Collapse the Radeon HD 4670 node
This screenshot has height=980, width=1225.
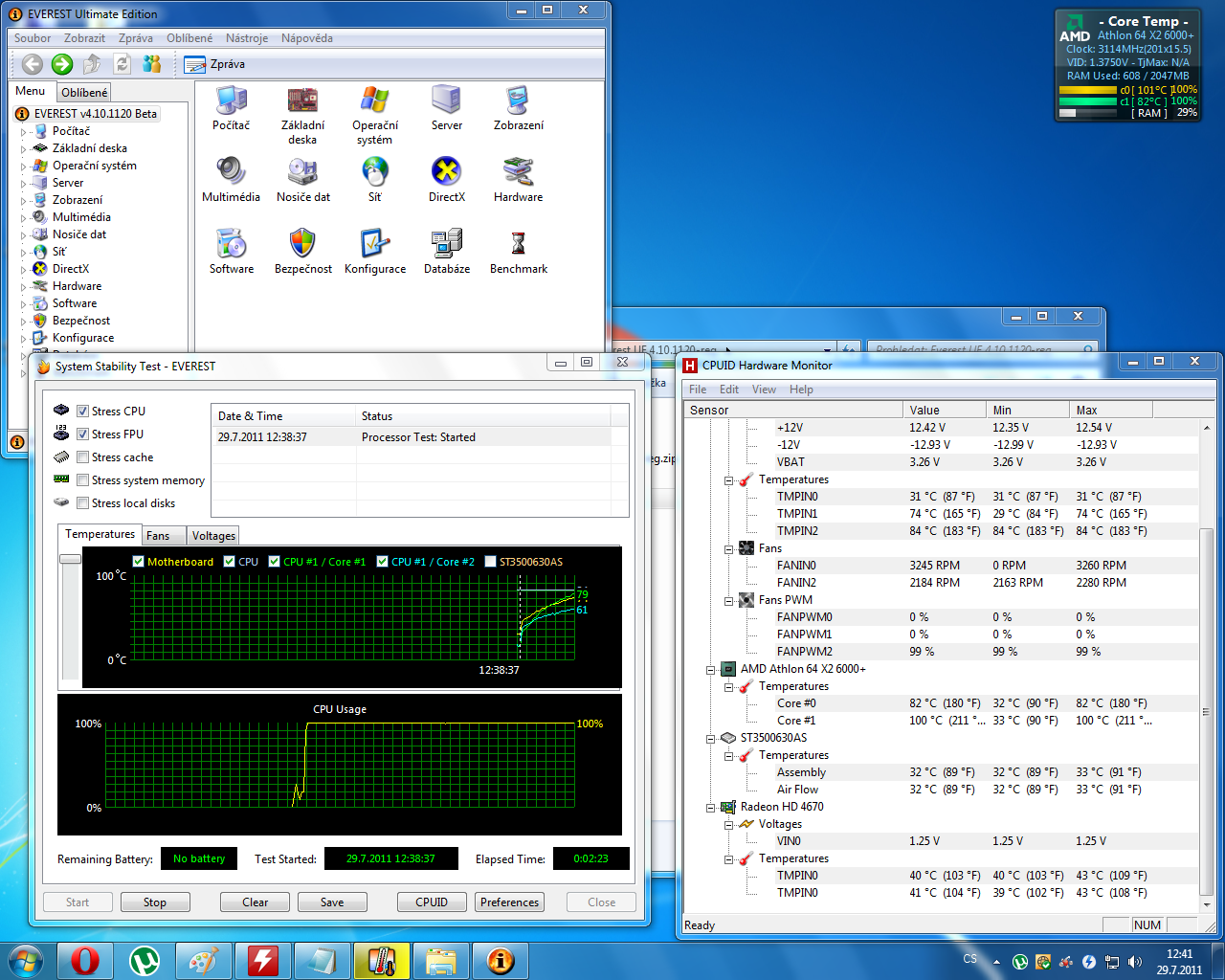pyautogui.click(x=710, y=808)
